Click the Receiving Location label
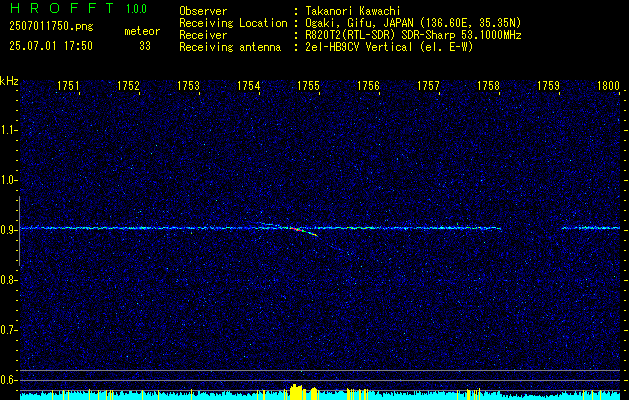Image resolution: width=629 pixels, height=400 pixels. [233, 23]
